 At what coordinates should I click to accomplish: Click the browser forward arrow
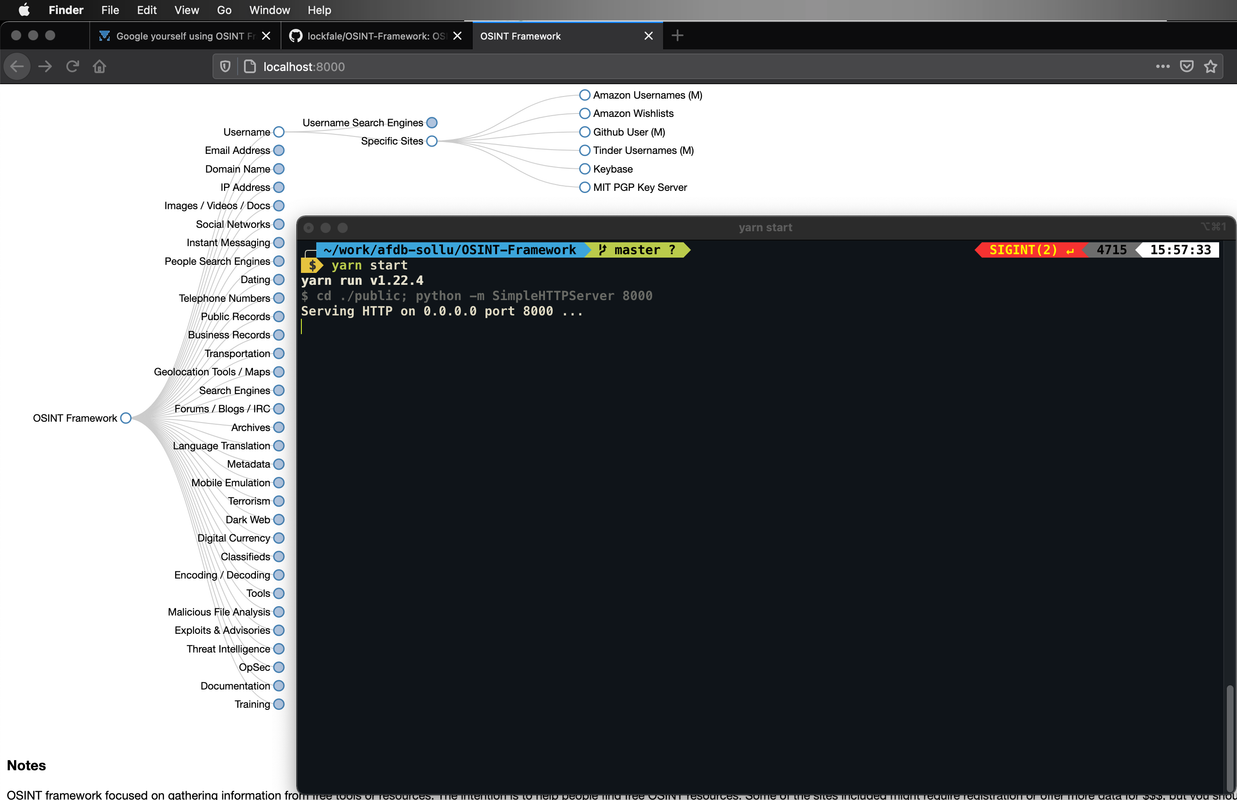tap(45, 67)
